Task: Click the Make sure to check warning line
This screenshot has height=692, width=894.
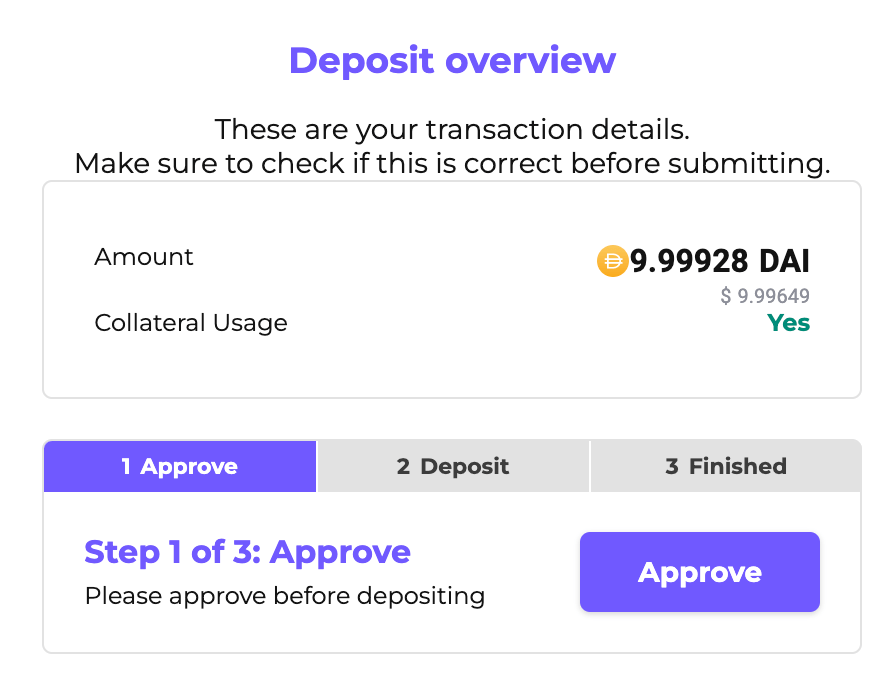Action: pyautogui.click(x=452, y=164)
